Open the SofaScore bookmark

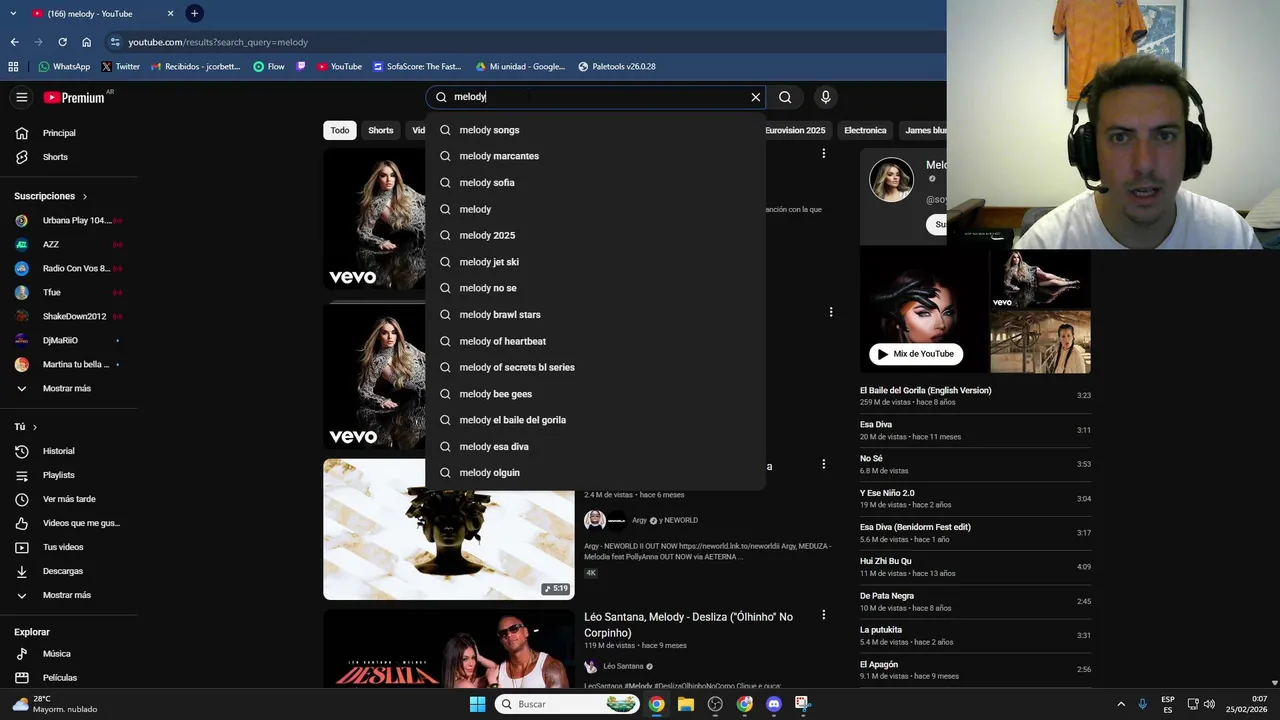click(417, 66)
